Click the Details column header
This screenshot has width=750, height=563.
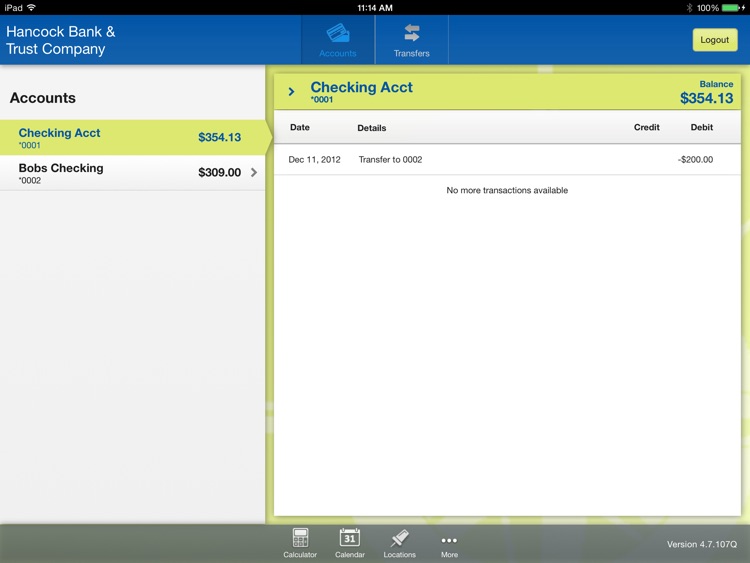(372, 128)
